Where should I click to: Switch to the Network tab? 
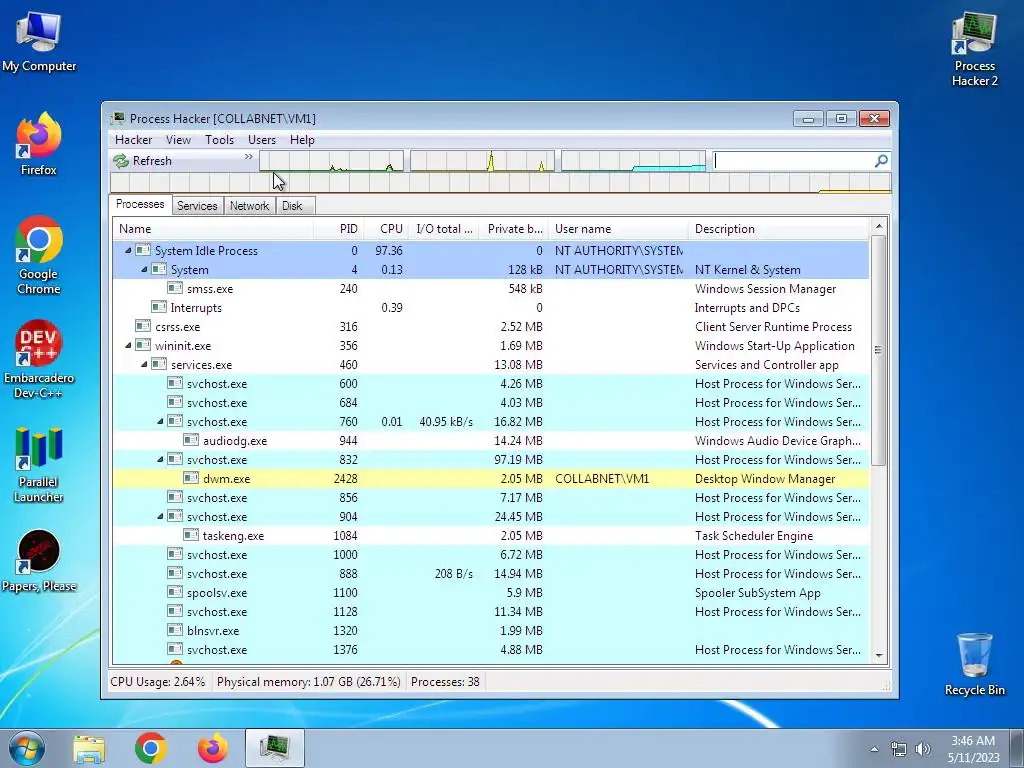[249, 206]
